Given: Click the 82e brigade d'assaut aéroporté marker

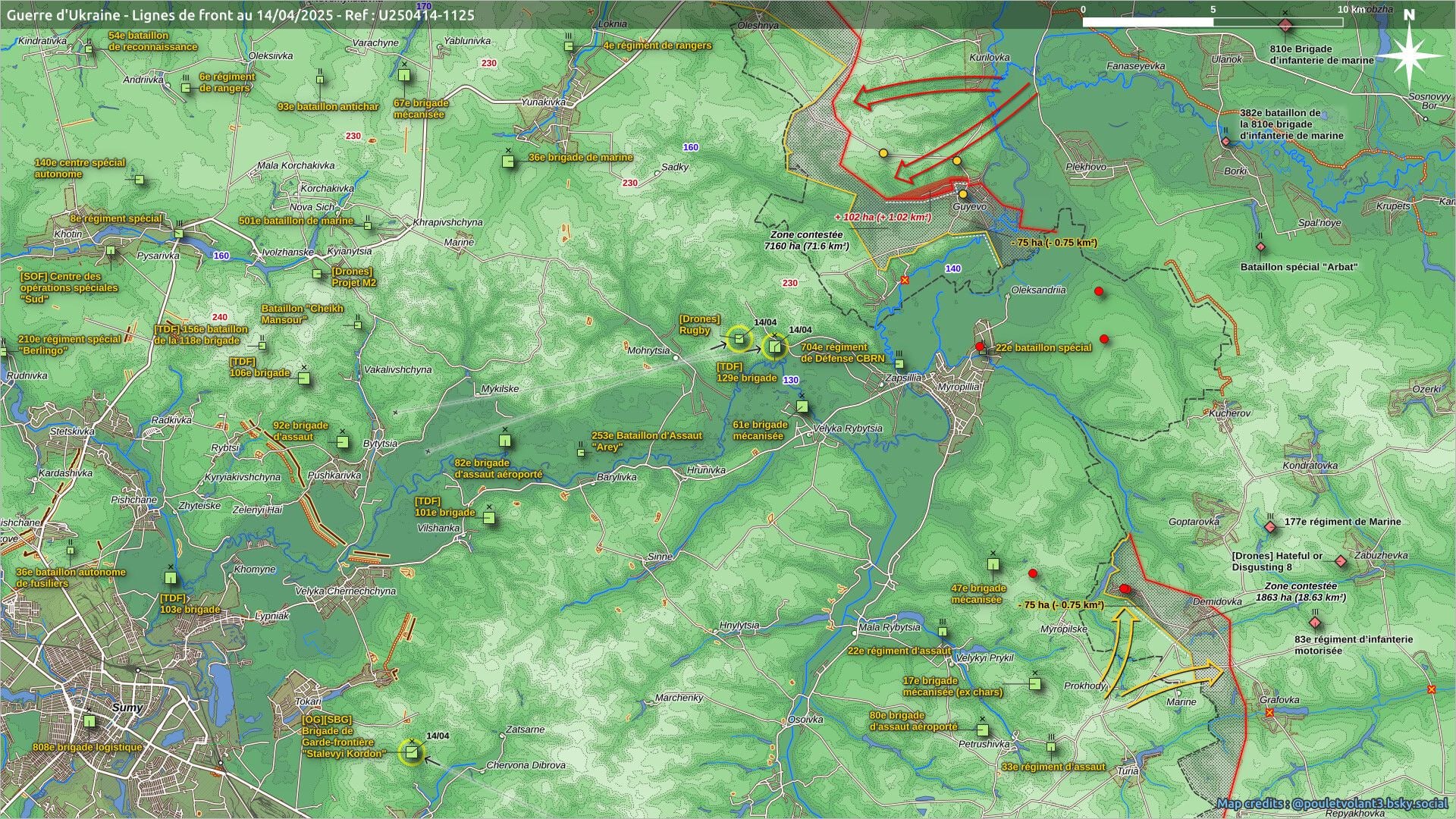Looking at the screenshot, I should pos(505,440).
